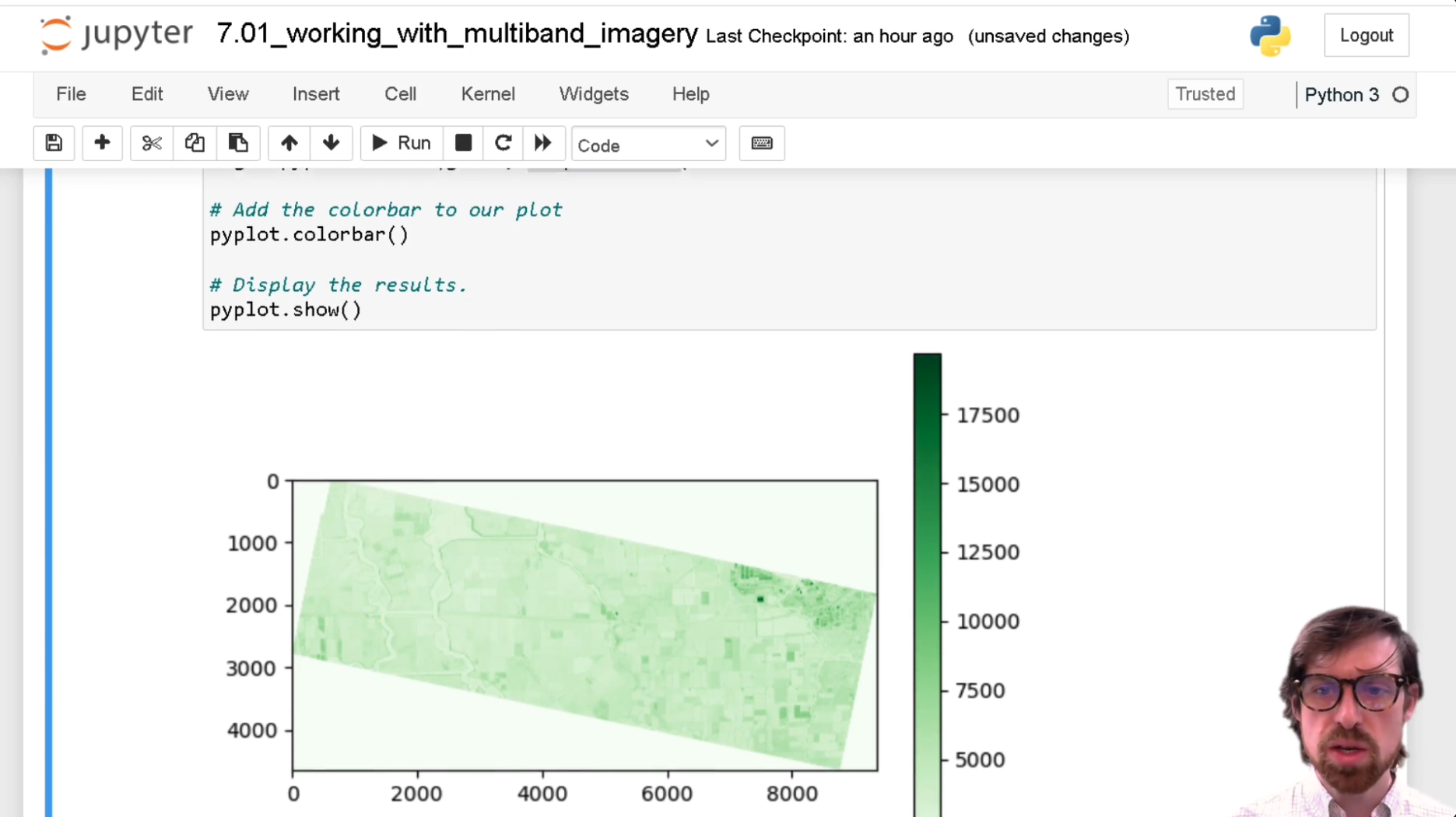Copy selected cells icon
1456x817 pixels.
tap(195, 143)
